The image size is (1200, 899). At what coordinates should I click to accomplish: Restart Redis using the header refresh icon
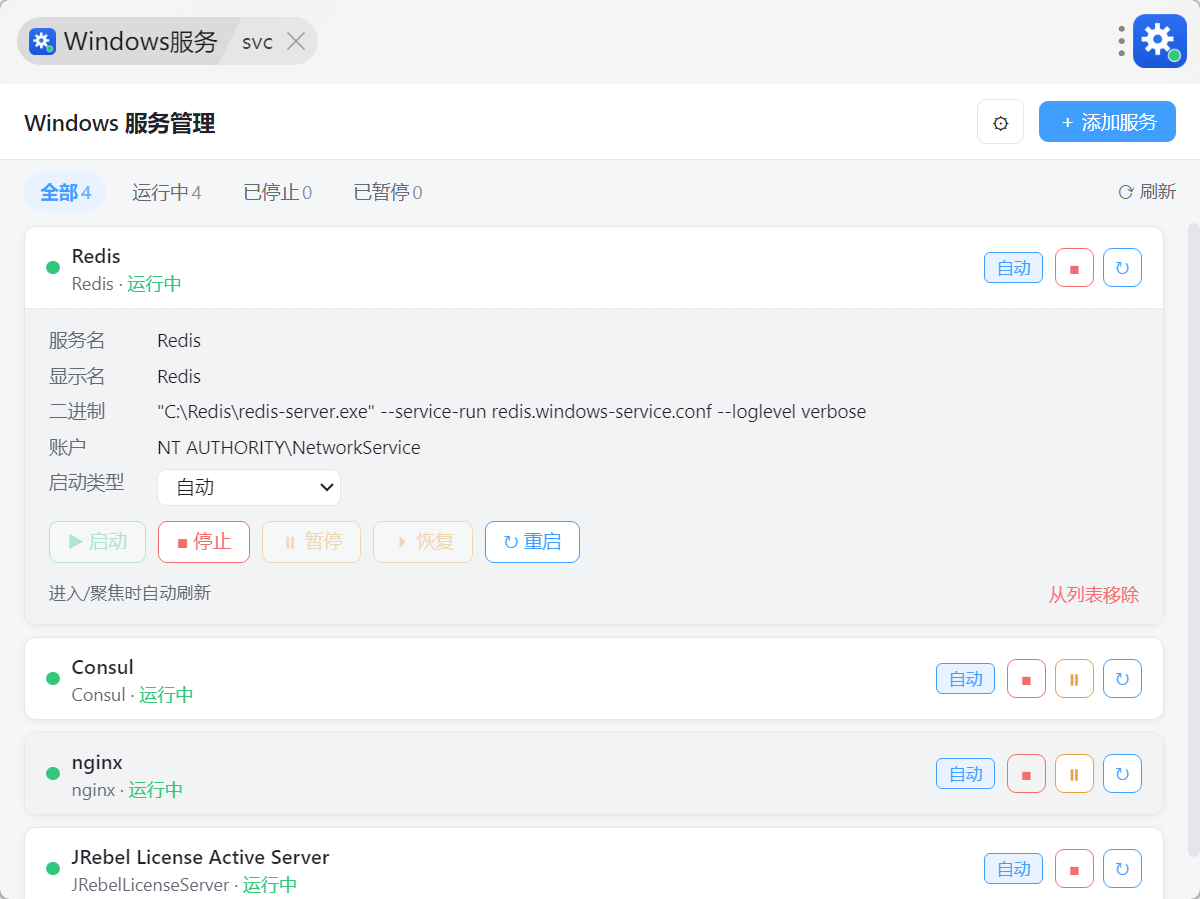point(1122,268)
